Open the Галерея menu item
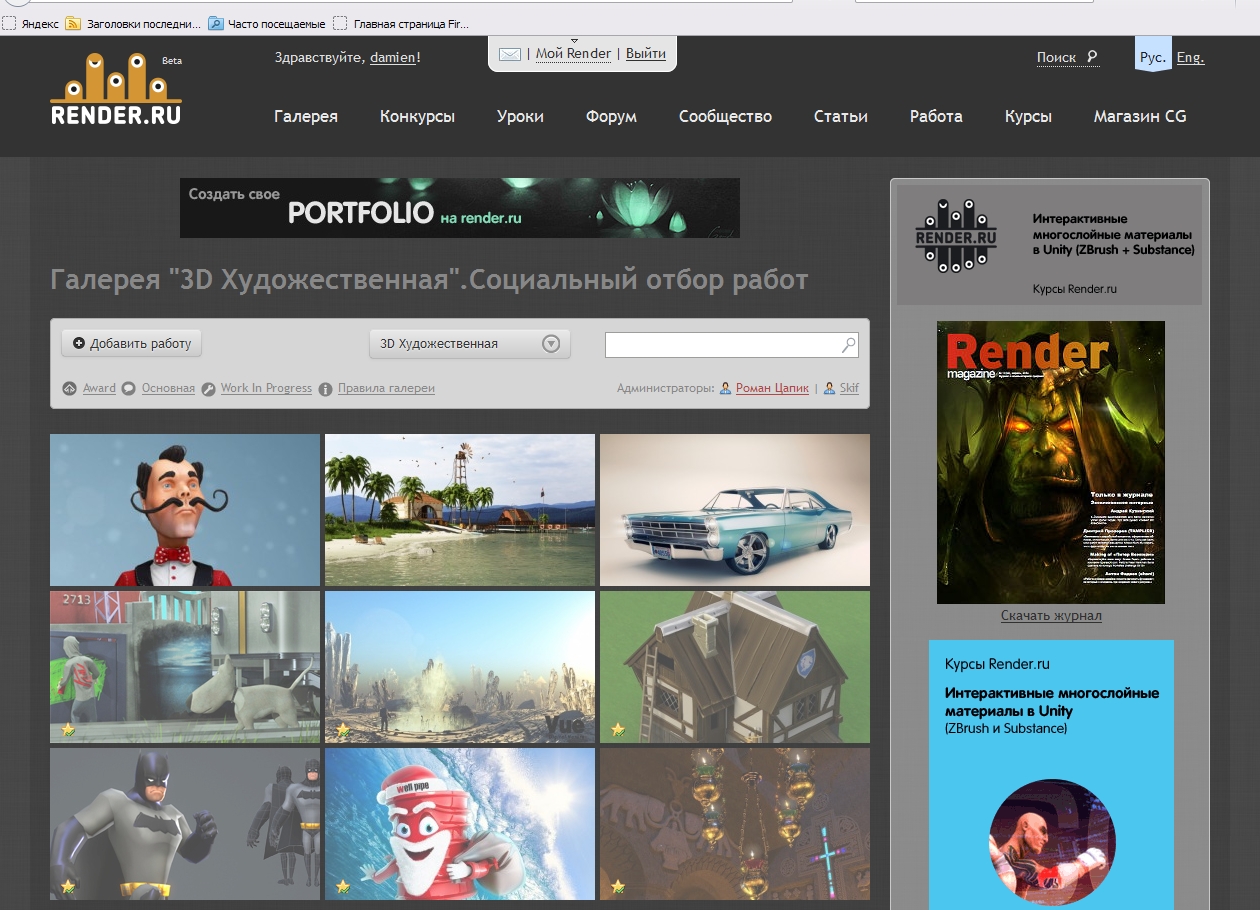The height and width of the screenshot is (910, 1260). (306, 117)
